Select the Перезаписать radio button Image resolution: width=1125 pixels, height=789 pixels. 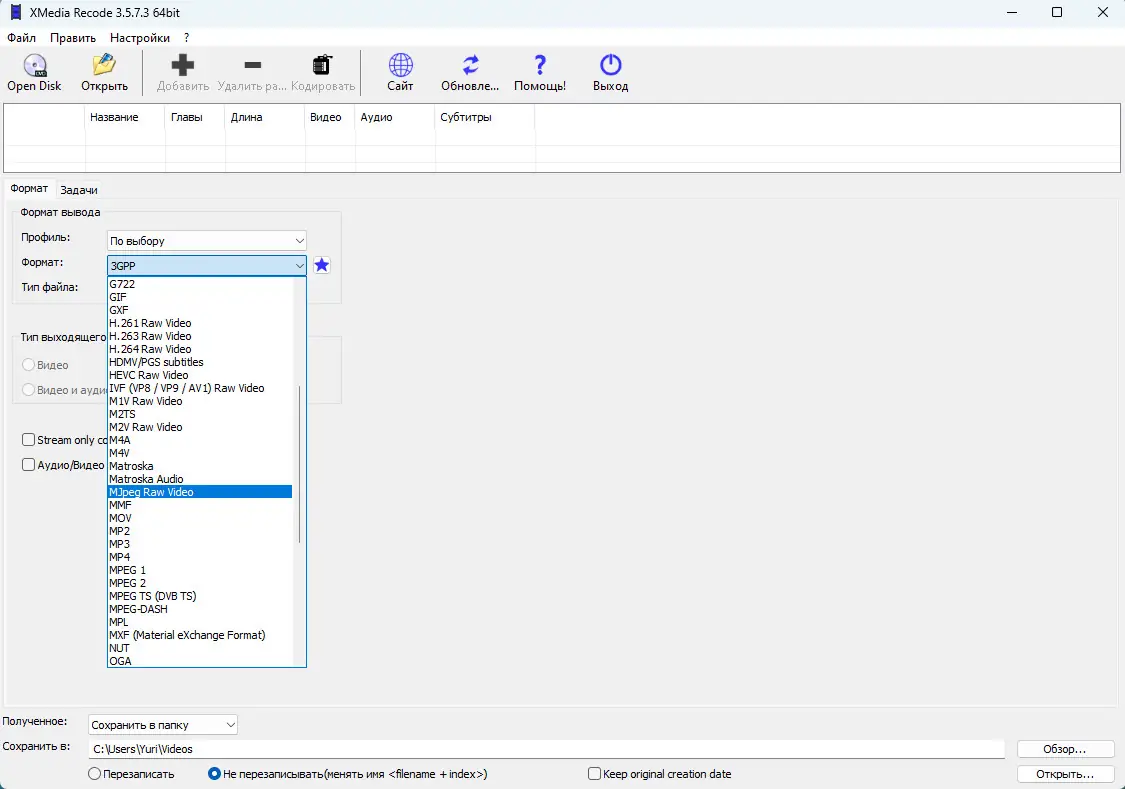point(94,774)
